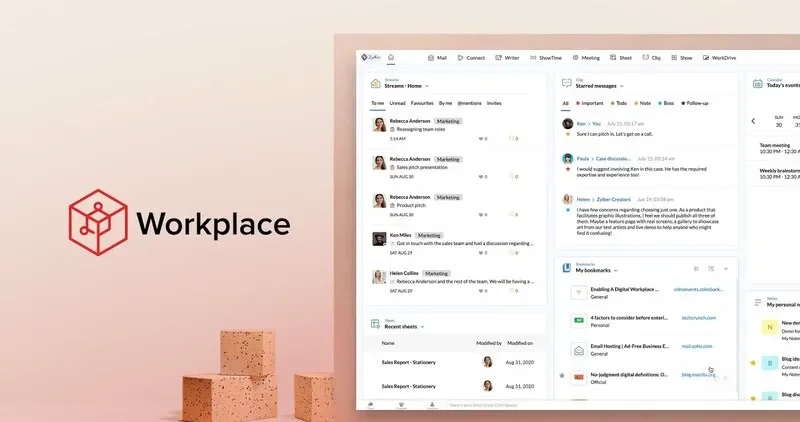Viewport: 800px width, 422px height.
Task: Filter starred messages by Important
Action: [x=590, y=103]
